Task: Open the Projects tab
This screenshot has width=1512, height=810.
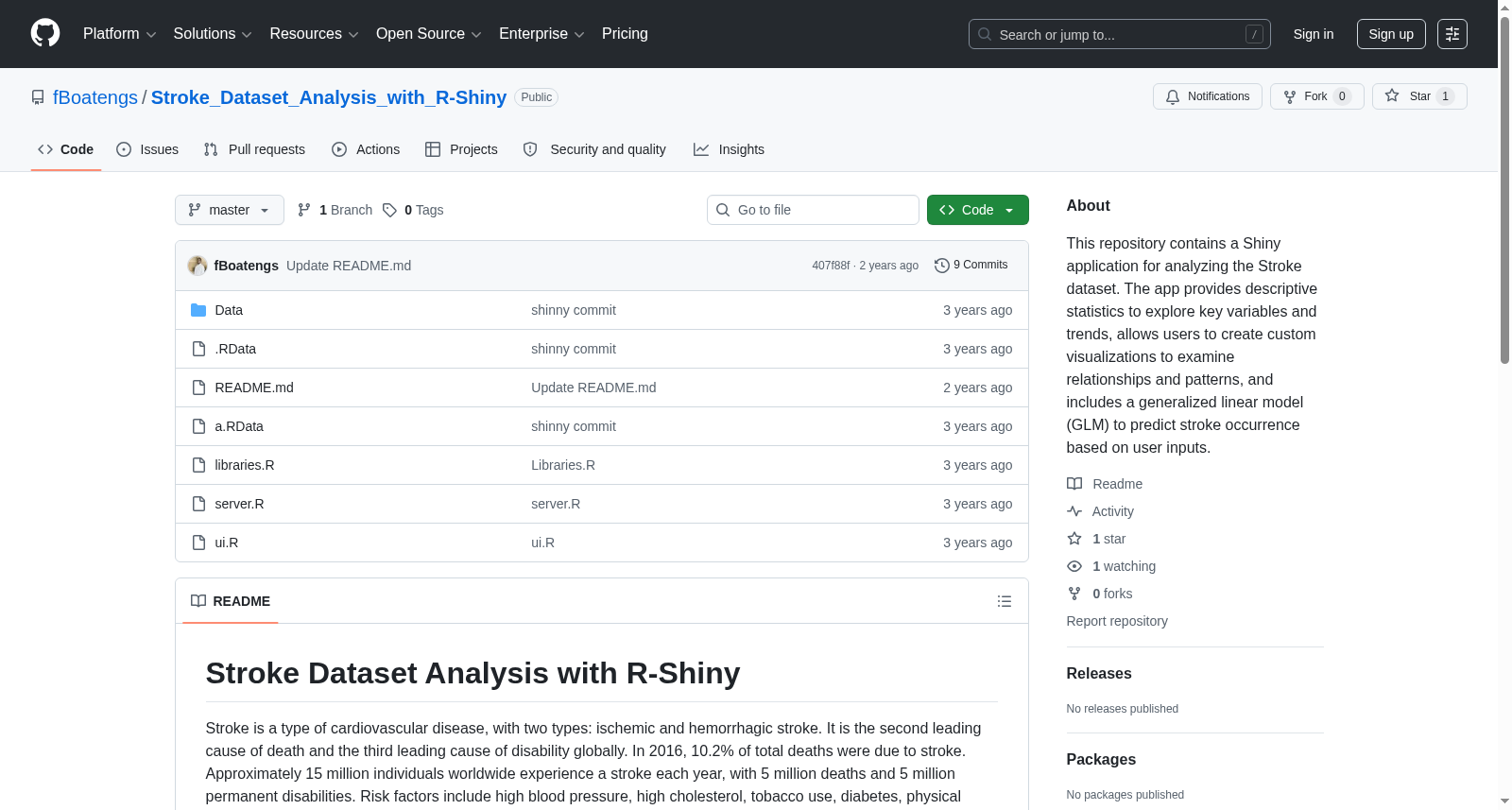Action: click(461, 149)
